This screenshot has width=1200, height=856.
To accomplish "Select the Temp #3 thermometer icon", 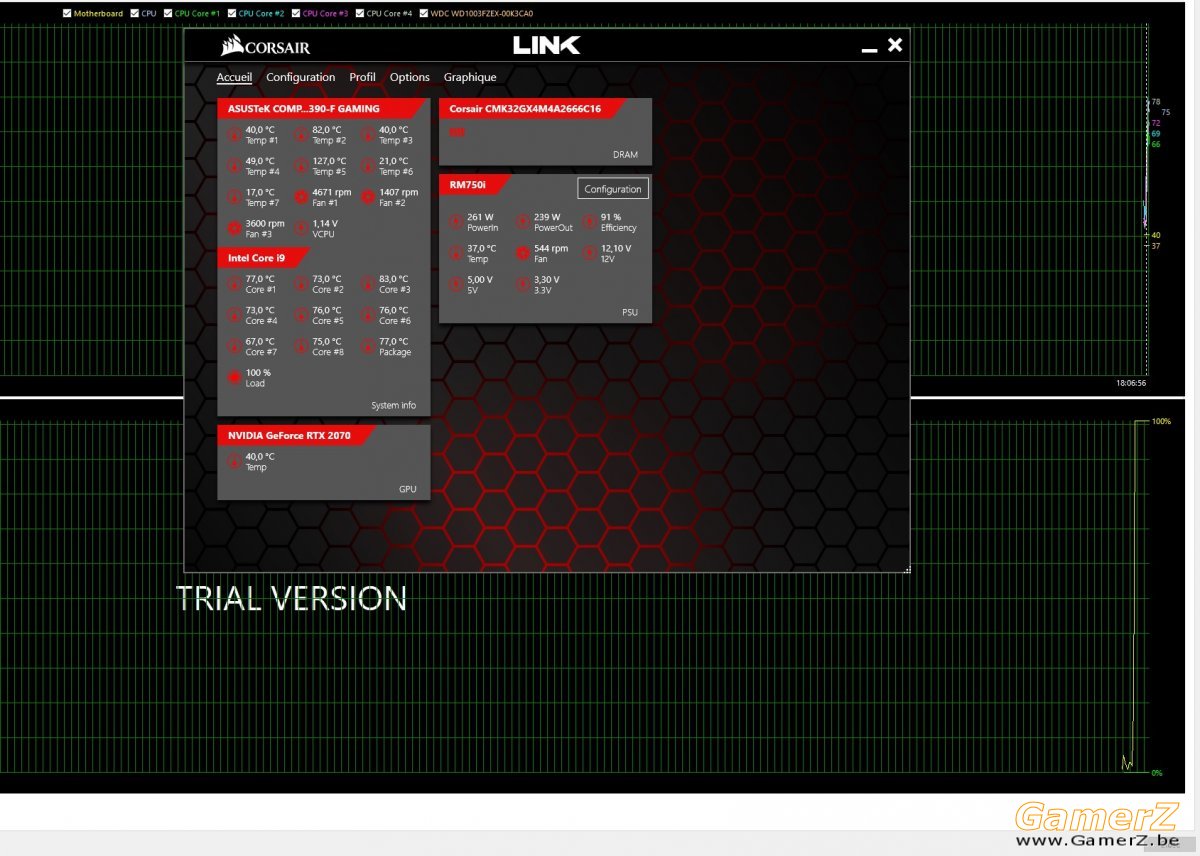I will (x=368, y=135).
